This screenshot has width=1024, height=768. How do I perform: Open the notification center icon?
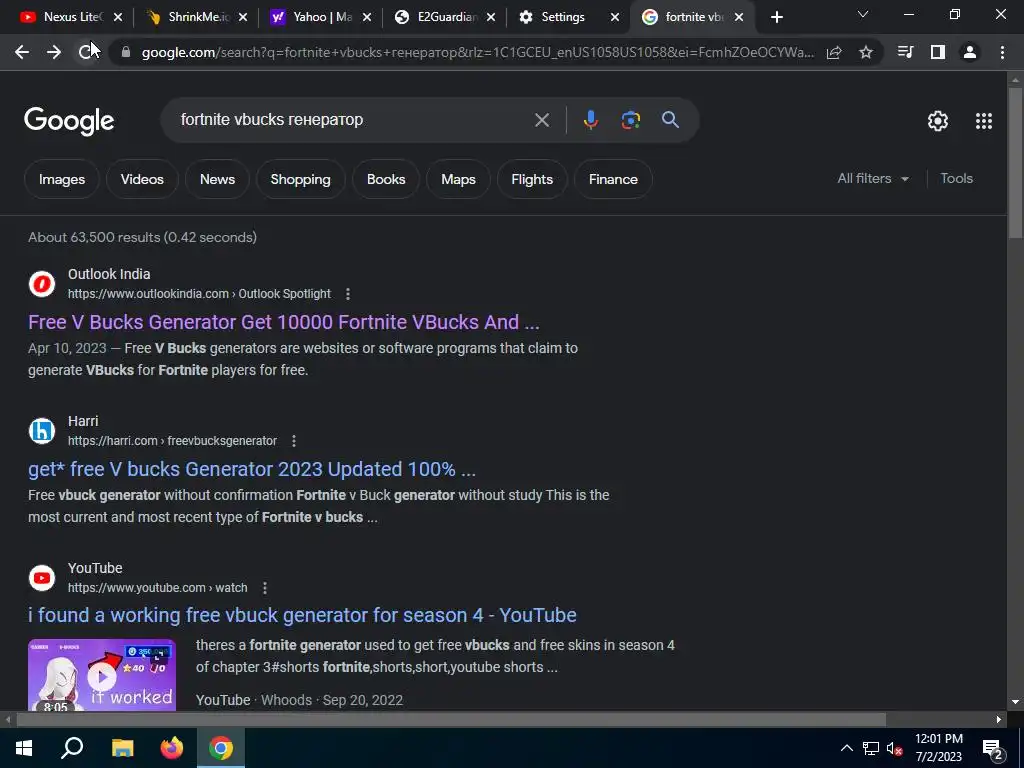point(993,749)
